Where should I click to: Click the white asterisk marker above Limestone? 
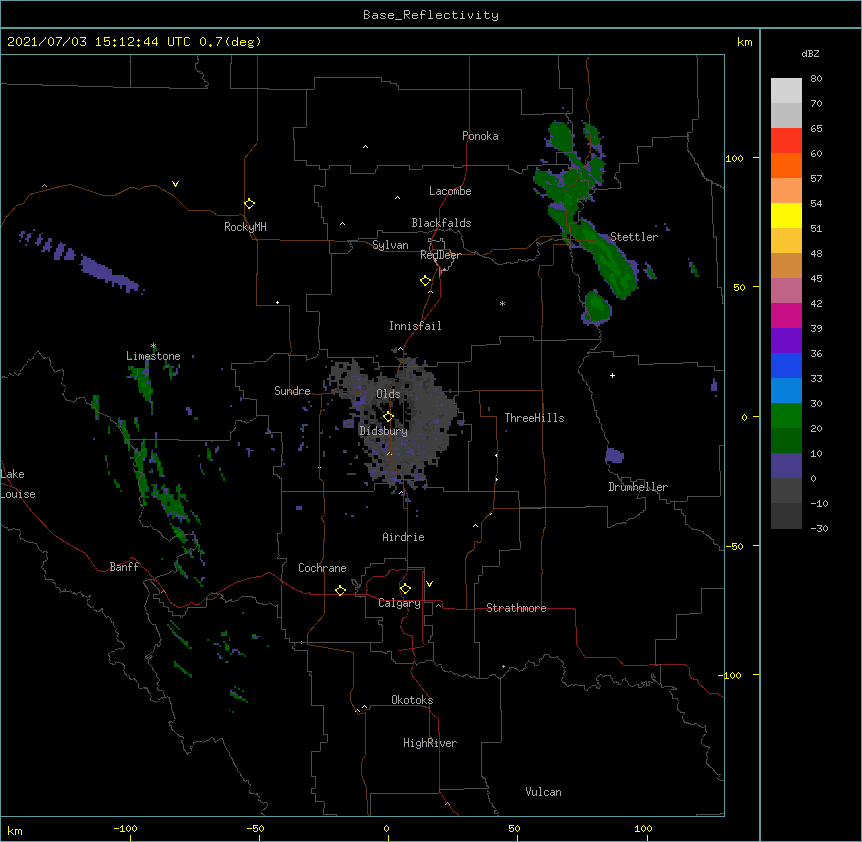(x=153, y=346)
